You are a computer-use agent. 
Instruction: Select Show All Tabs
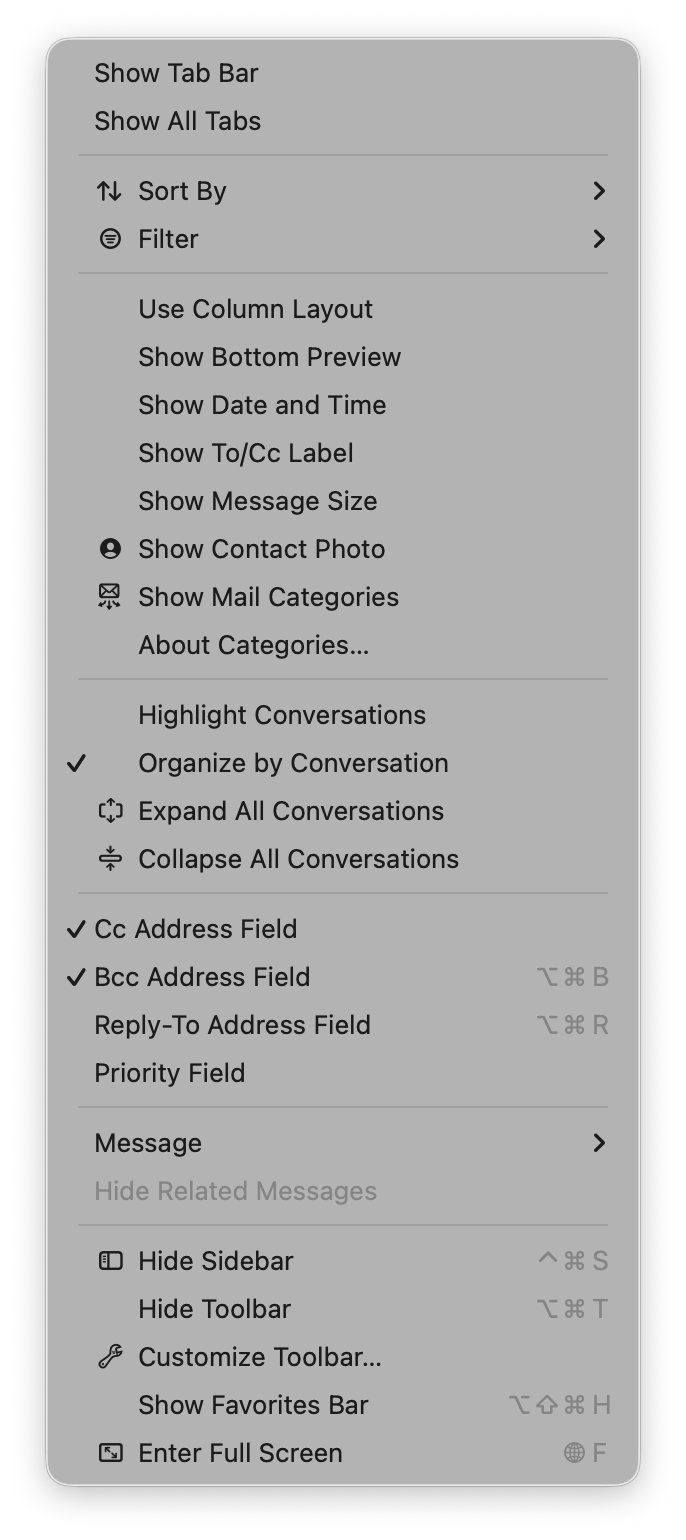point(177,120)
